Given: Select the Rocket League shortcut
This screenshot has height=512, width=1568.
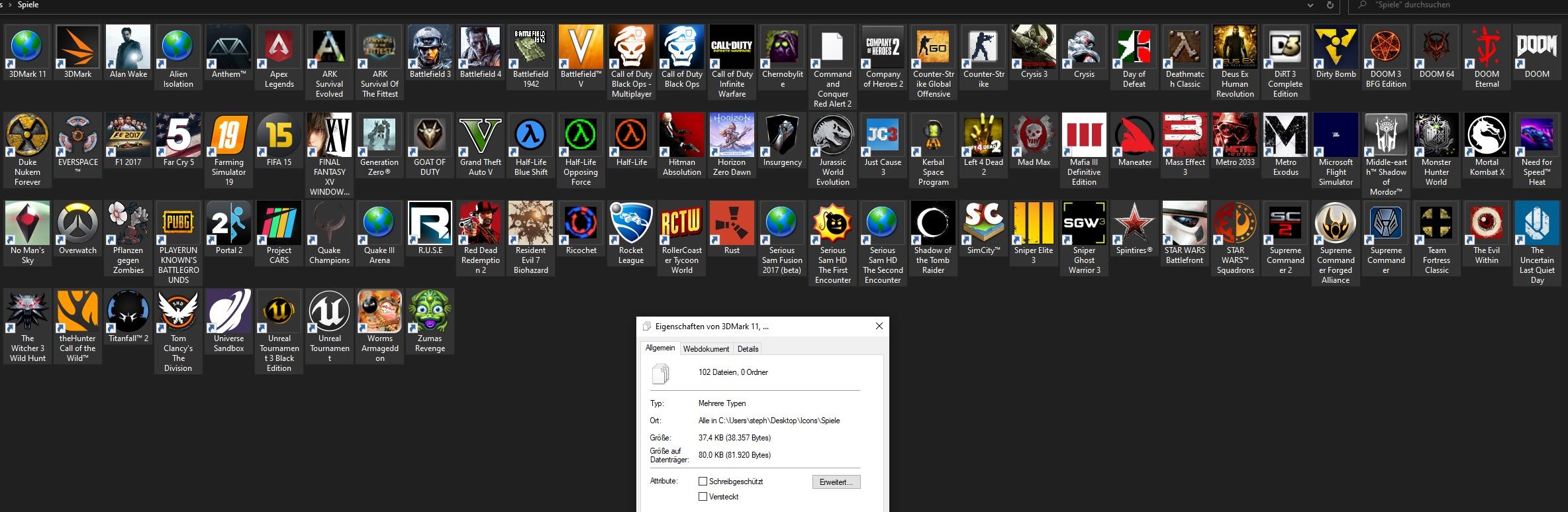Looking at the screenshot, I should pos(631,234).
